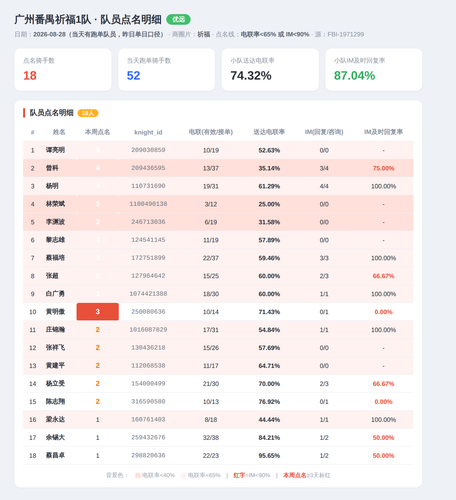Click the page title 广州番禺祈福1队
This screenshot has width=456, height=500.
click(53, 19)
